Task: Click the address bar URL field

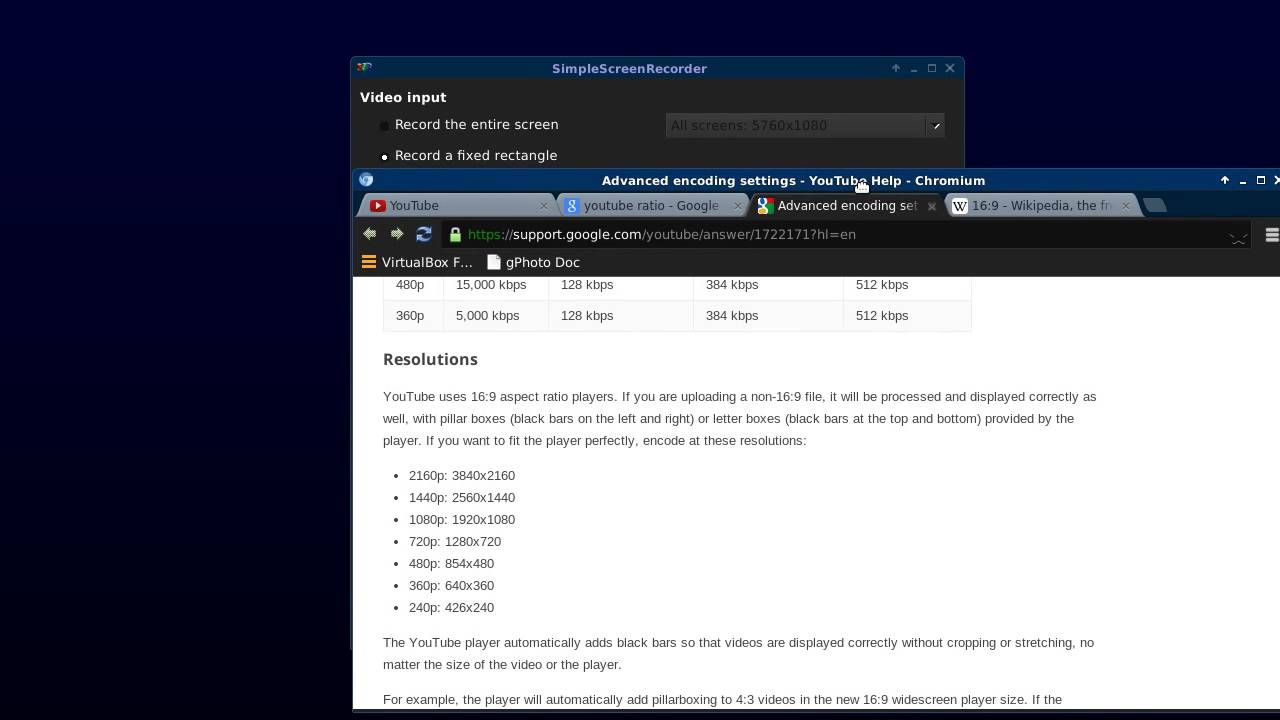Action: tap(845, 234)
